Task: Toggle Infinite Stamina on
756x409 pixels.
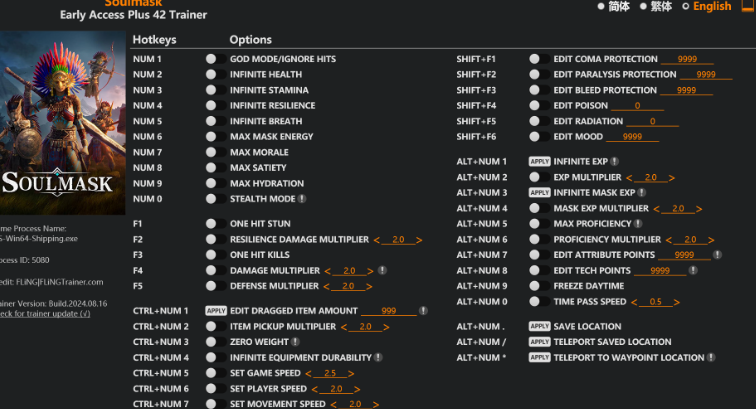Action: click(211, 90)
